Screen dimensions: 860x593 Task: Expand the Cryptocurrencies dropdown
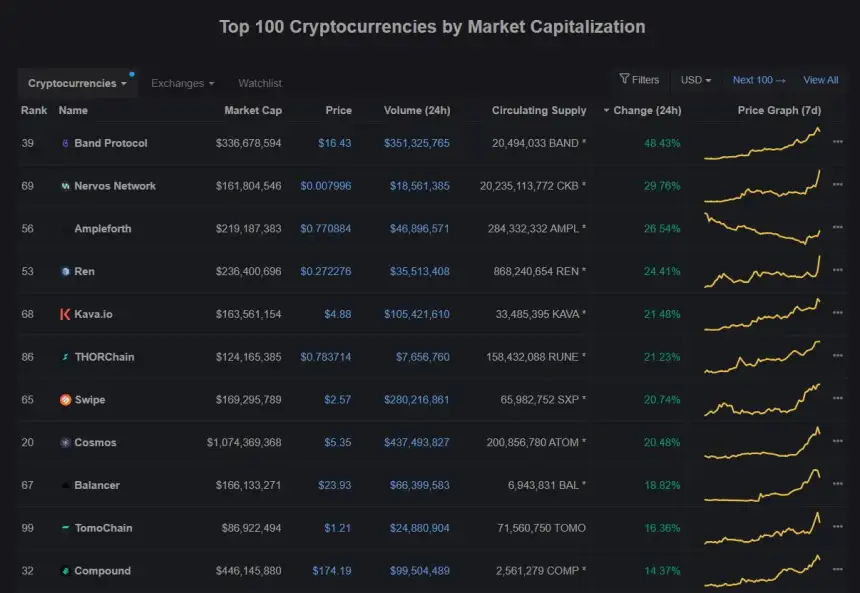(77, 84)
